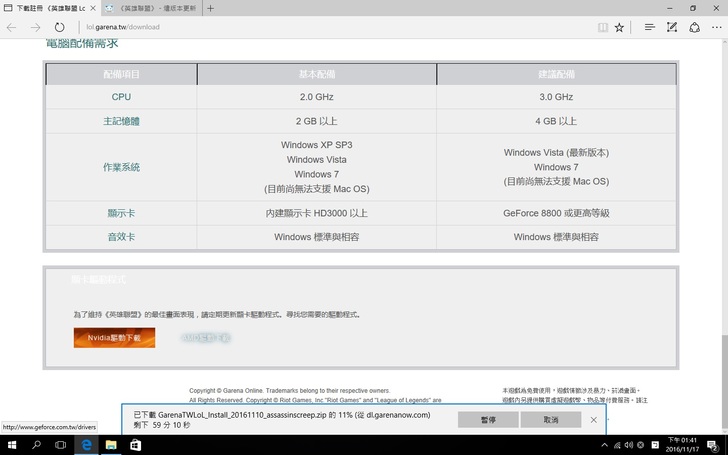
Task: Open the Windows Start menu
Action: 12,445
